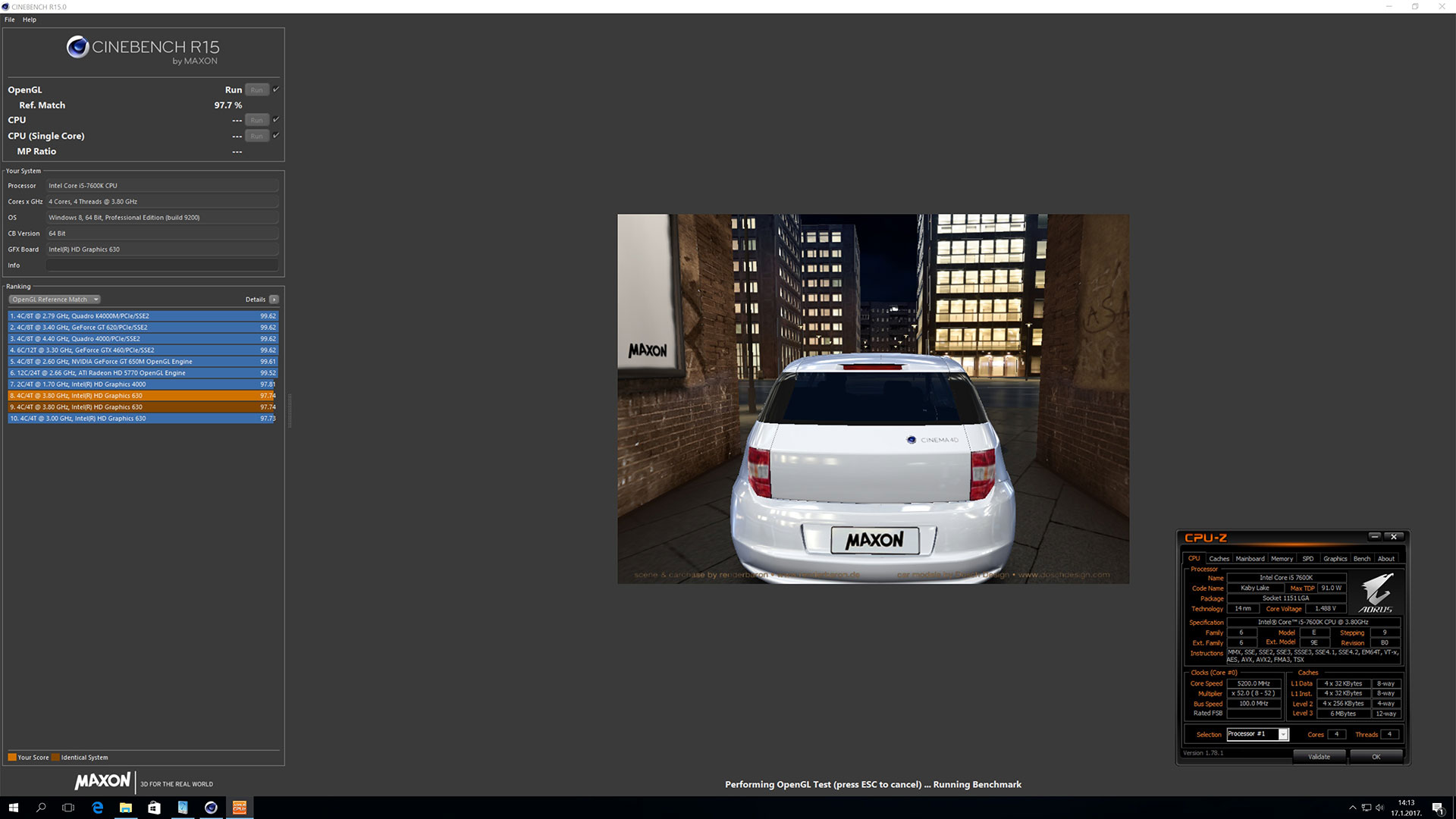Screen dimensions: 1456x819
Task: Click the volume speaker icon in tray
Action: coord(1380,808)
